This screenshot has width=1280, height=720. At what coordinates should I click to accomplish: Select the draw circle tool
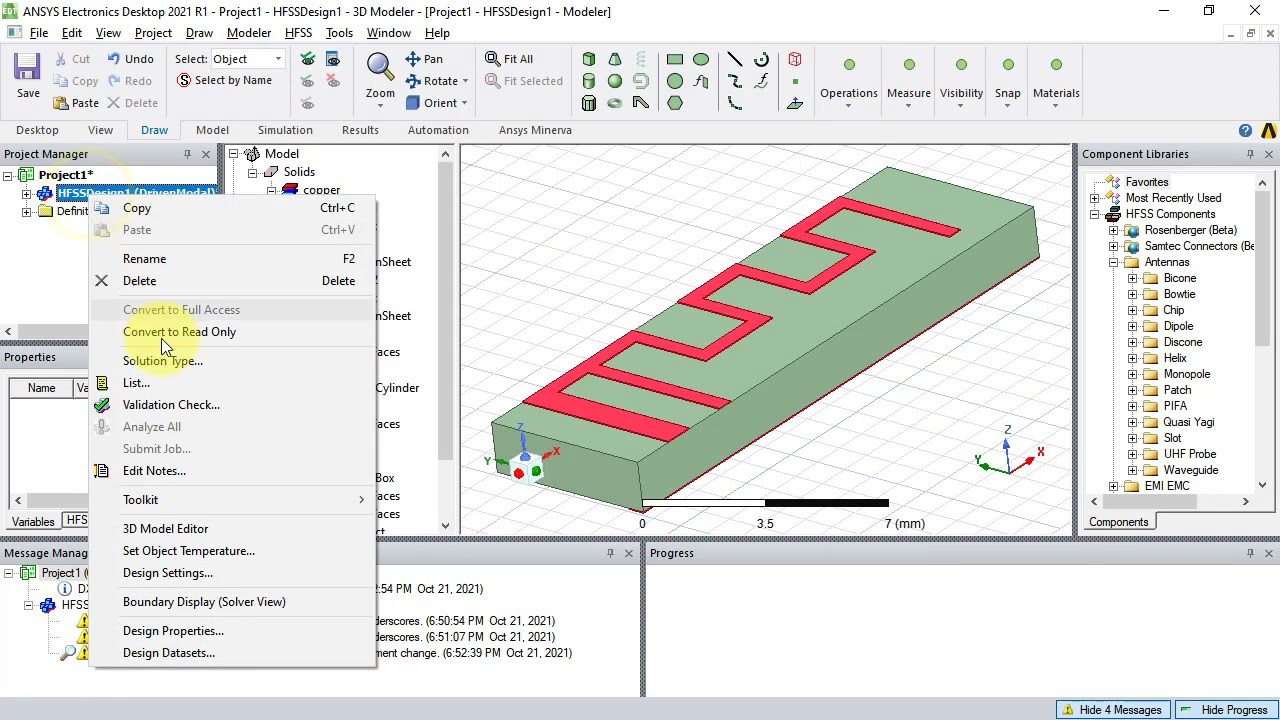pyautogui.click(x=675, y=81)
